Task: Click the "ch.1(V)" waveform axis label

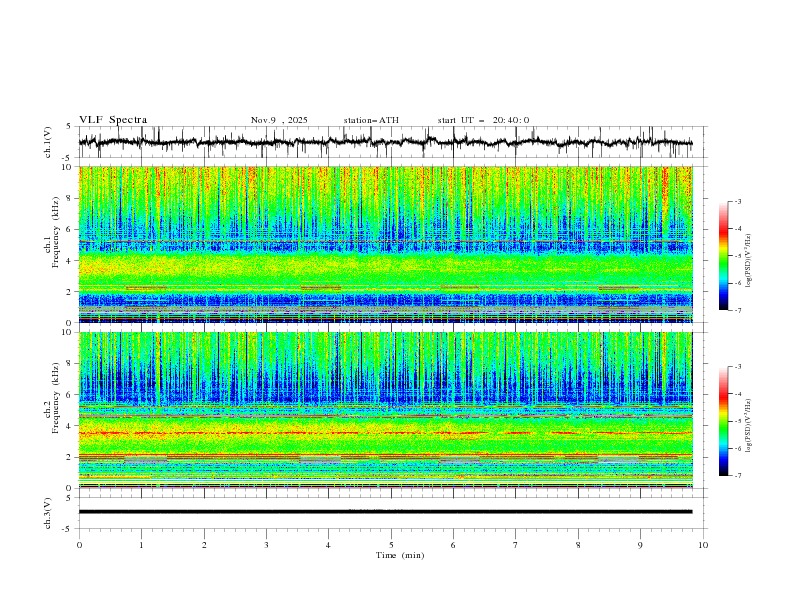Action: [48, 142]
